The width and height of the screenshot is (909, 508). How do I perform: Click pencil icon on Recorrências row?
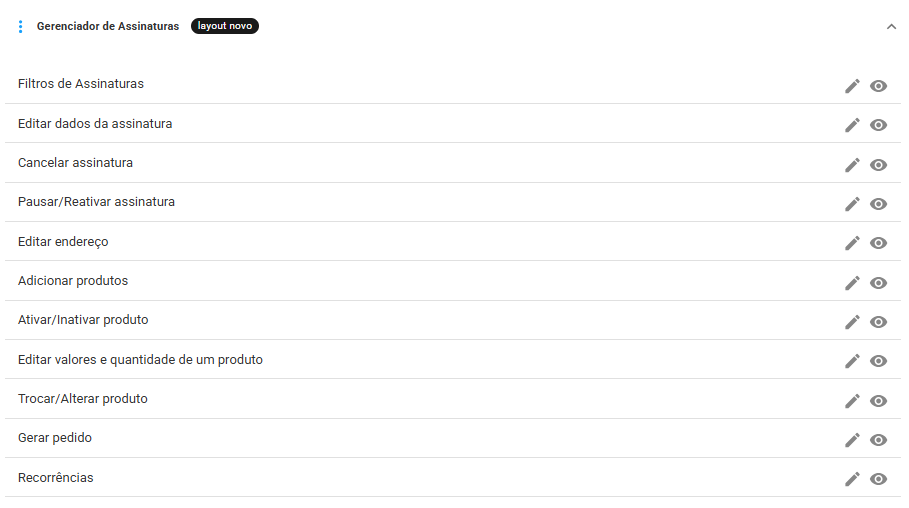[852, 479]
